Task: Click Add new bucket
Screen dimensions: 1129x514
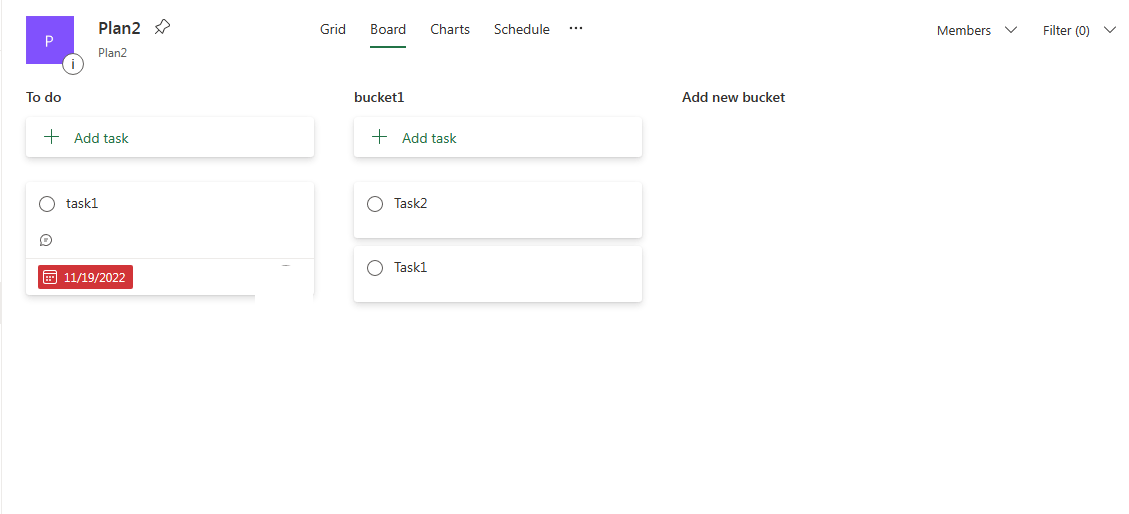Action: click(733, 97)
